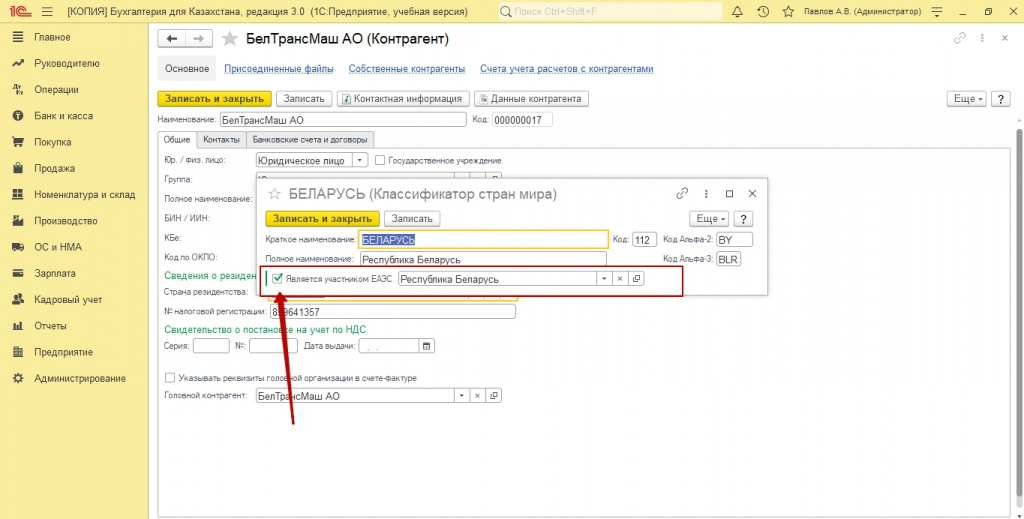Viewport: 1024px width, 519px height.
Task: Open Кадровый учет section
Action: click(69, 299)
